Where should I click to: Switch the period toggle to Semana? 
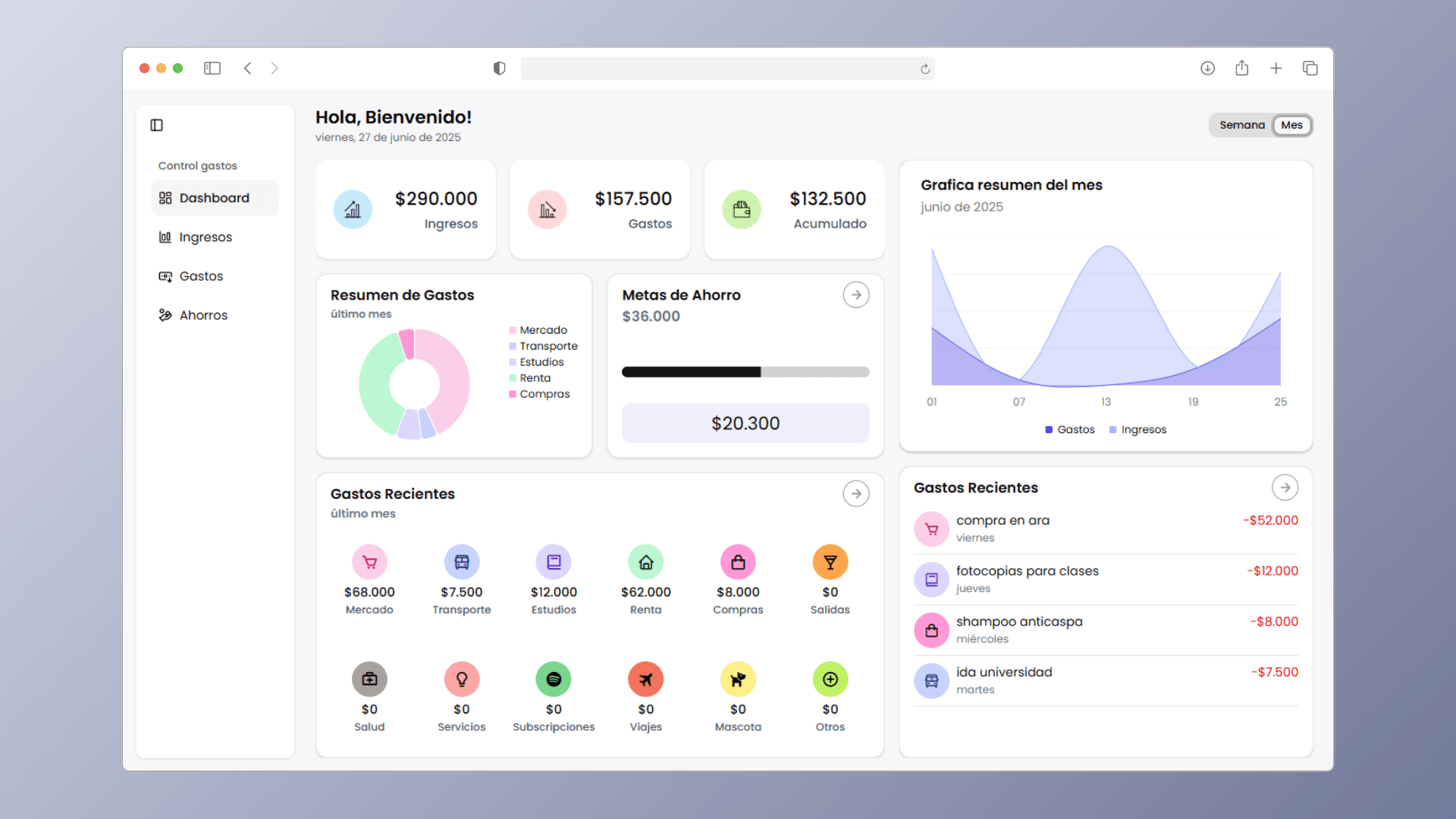click(x=1242, y=125)
